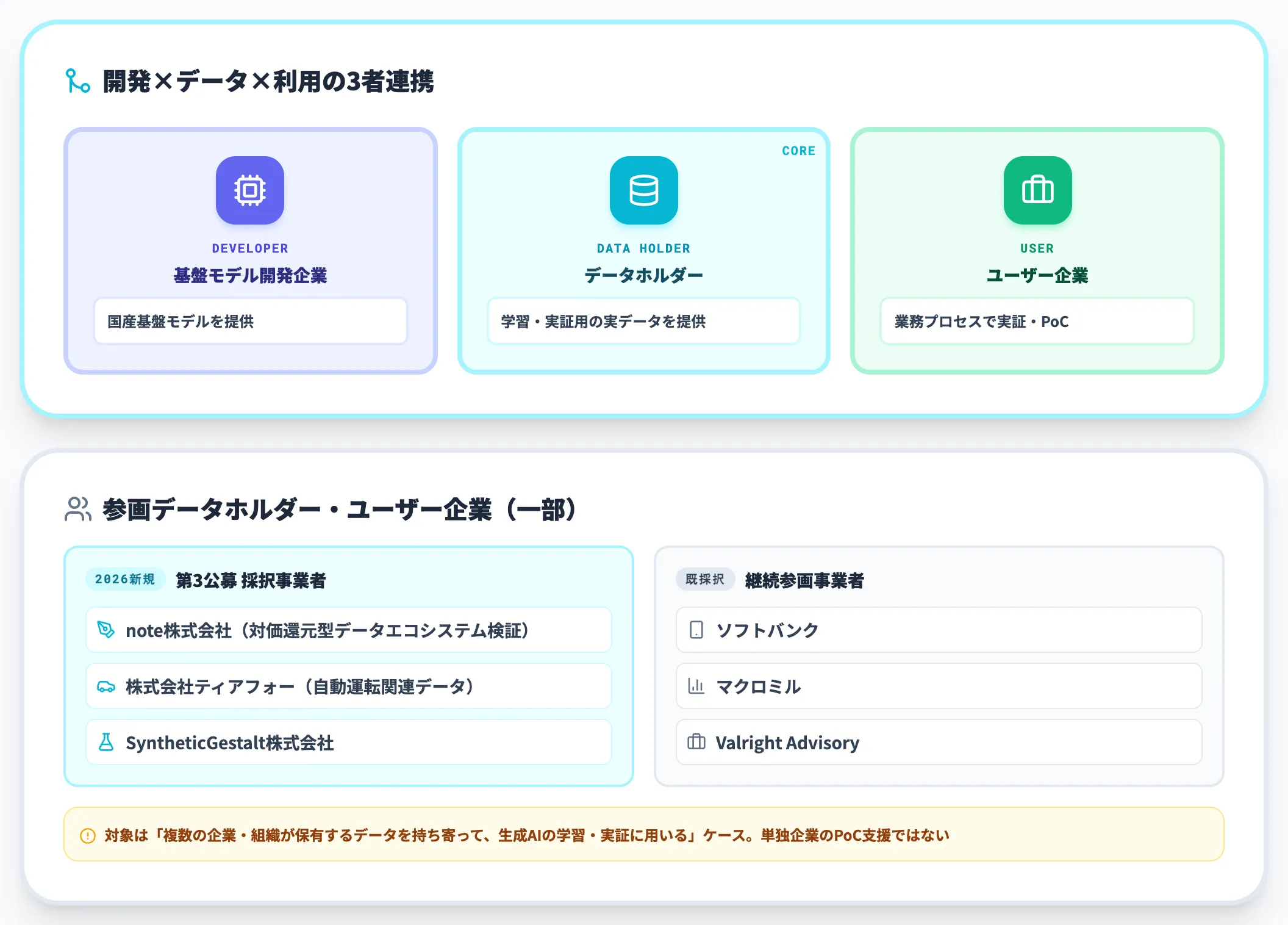
Task: Click the DEVELOPER label
Action: coord(250,248)
